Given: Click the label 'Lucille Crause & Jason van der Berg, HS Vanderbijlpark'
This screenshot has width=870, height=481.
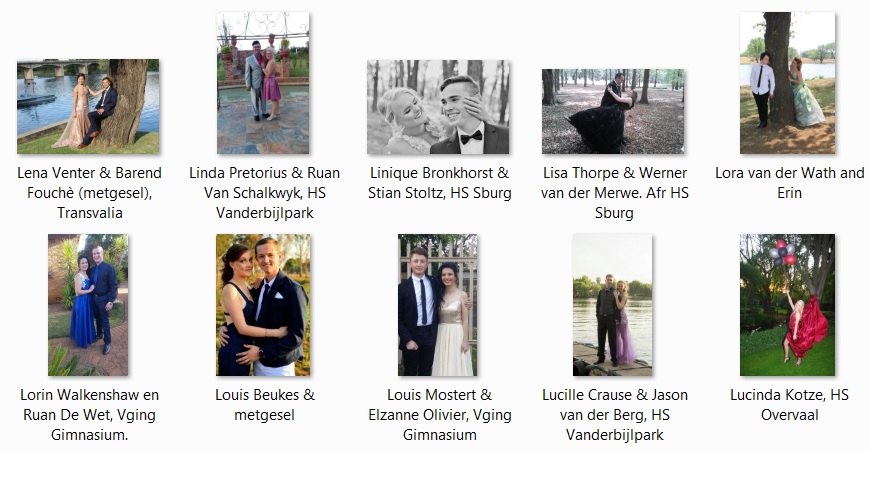Looking at the screenshot, I should click(614, 414).
